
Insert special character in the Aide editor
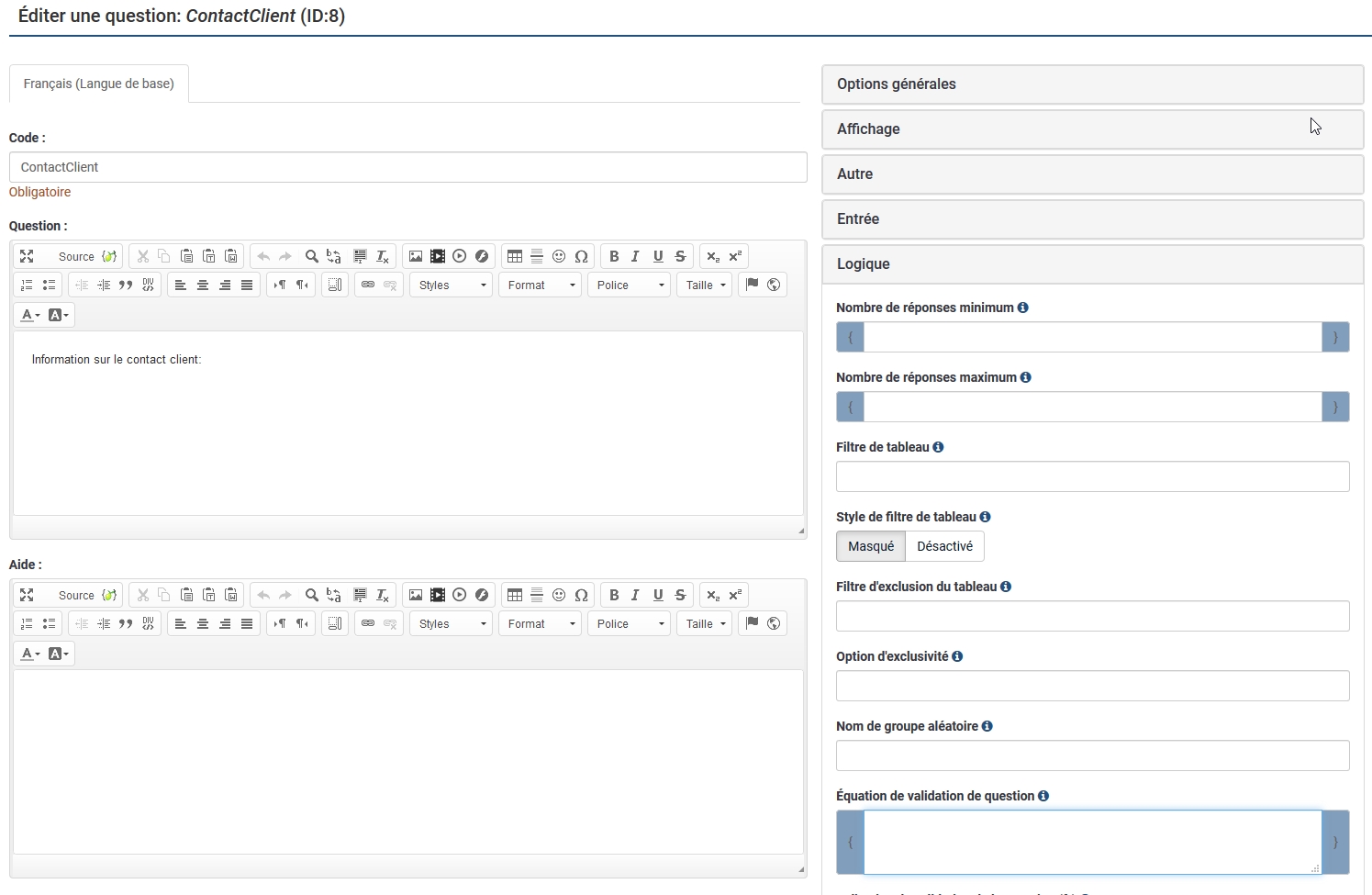(581, 596)
